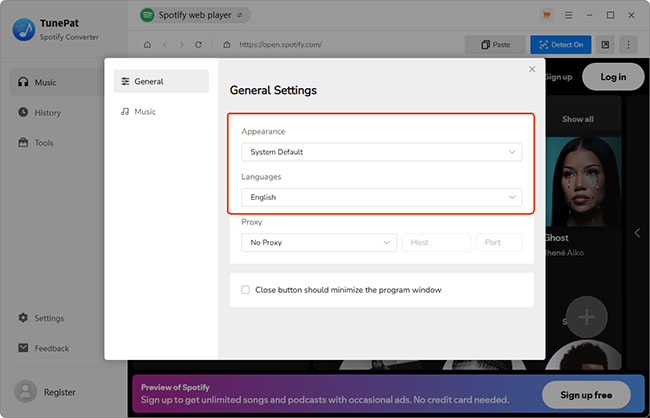650x418 pixels.
Task: Click the Port input field
Action: [499, 243]
